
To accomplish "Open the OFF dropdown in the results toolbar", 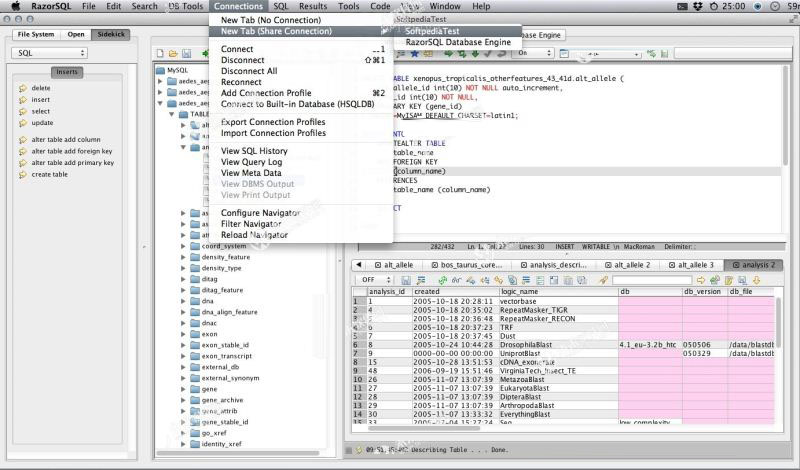I will pos(375,280).
